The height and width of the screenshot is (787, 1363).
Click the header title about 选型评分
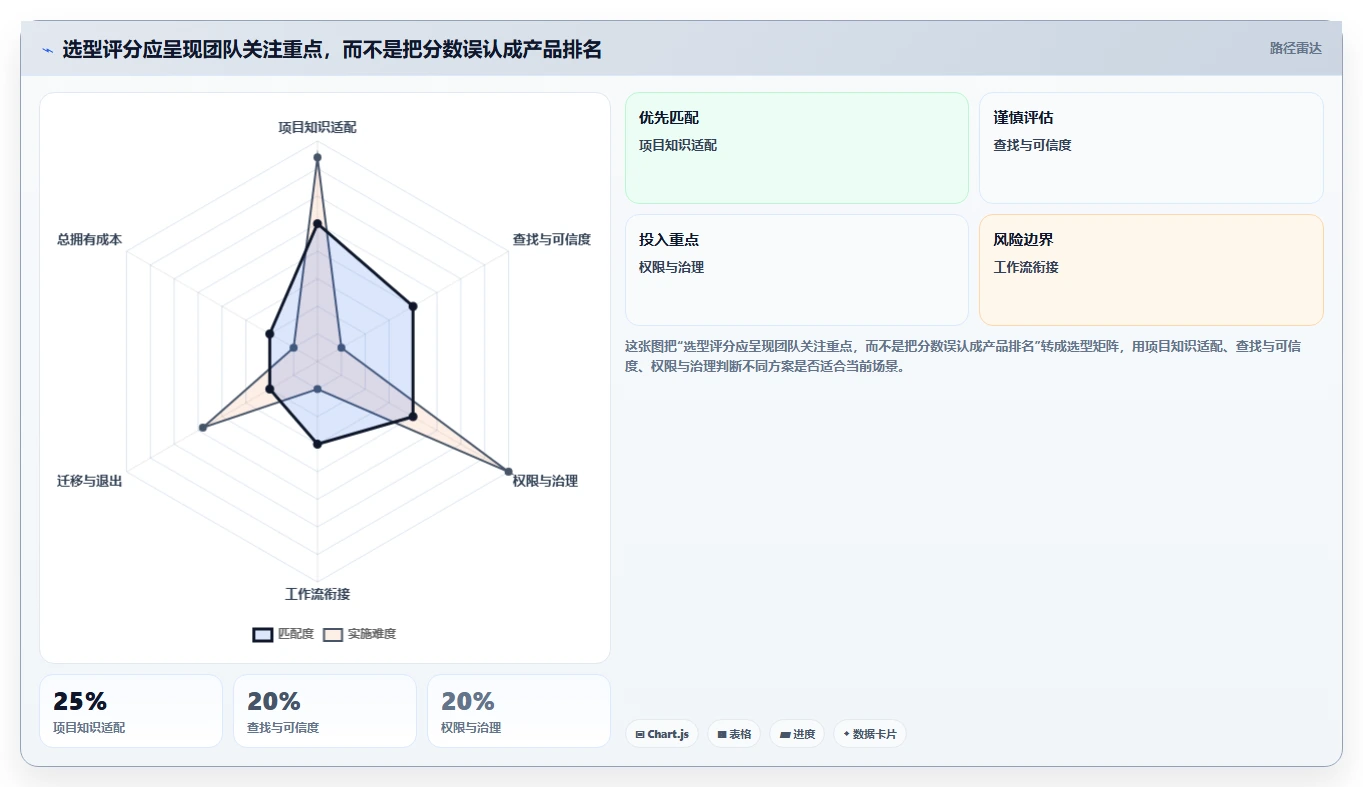point(333,49)
